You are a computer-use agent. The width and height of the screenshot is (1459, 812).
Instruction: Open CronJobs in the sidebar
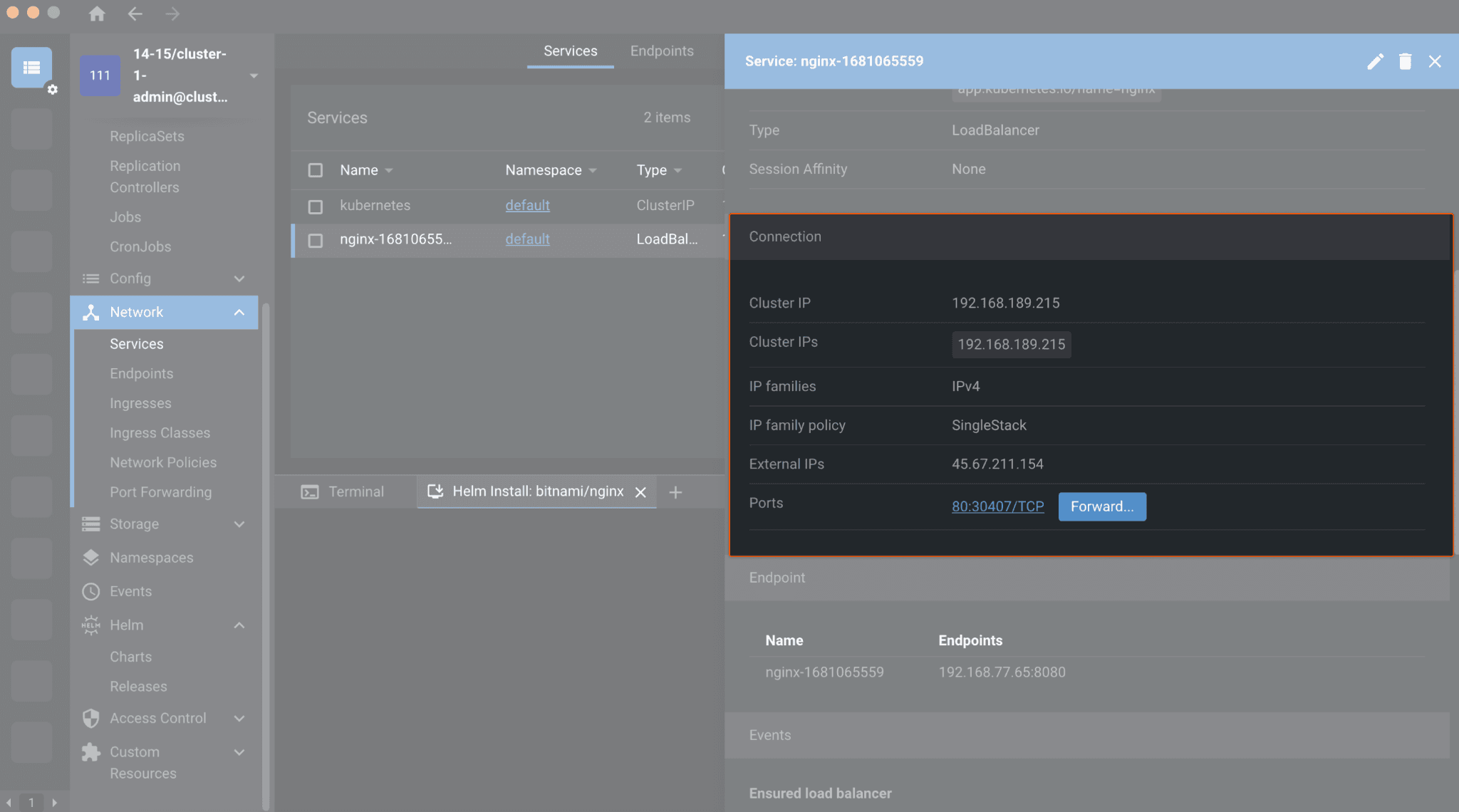pyautogui.click(x=140, y=247)
